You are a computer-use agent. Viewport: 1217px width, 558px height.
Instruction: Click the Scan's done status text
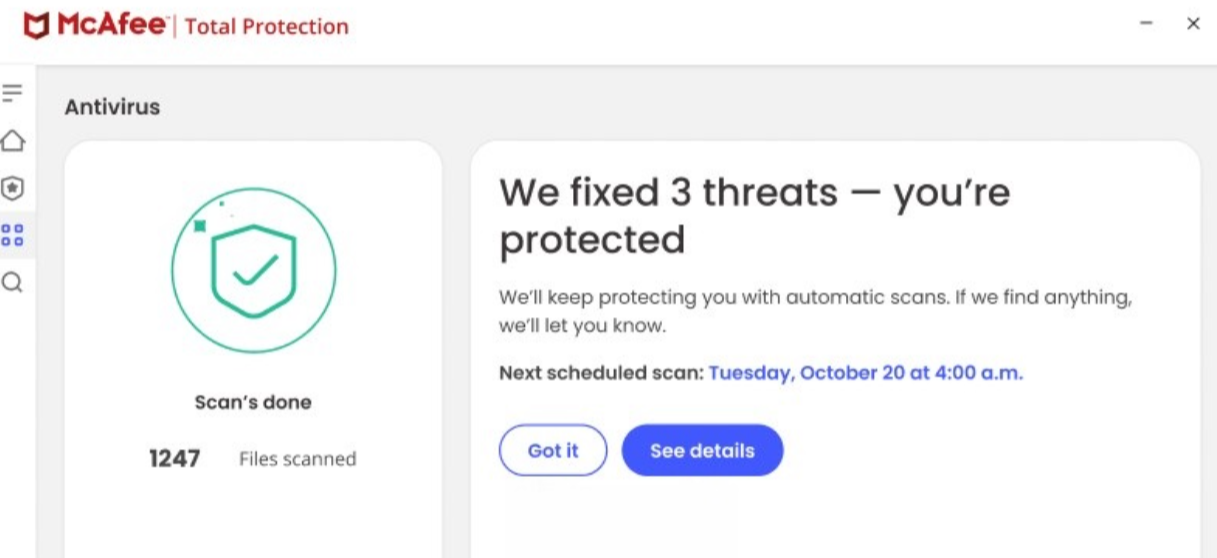point(253,402)
